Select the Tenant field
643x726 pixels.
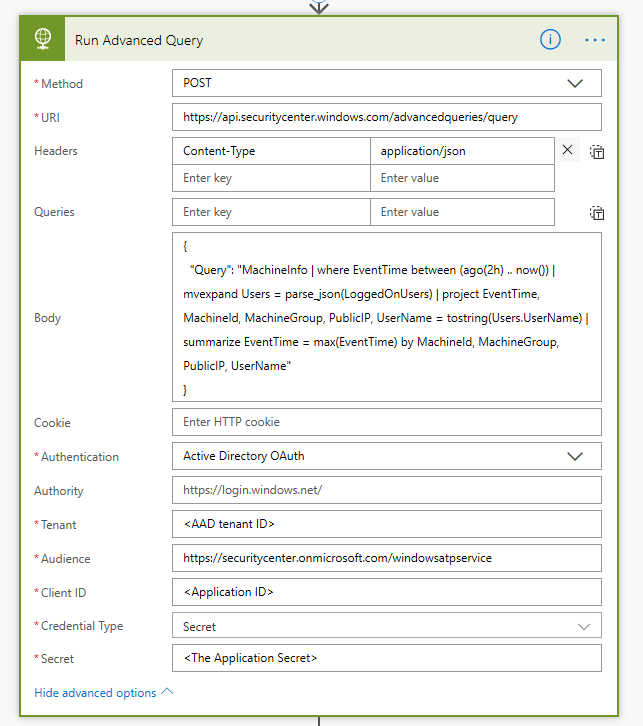pos(386,524)
